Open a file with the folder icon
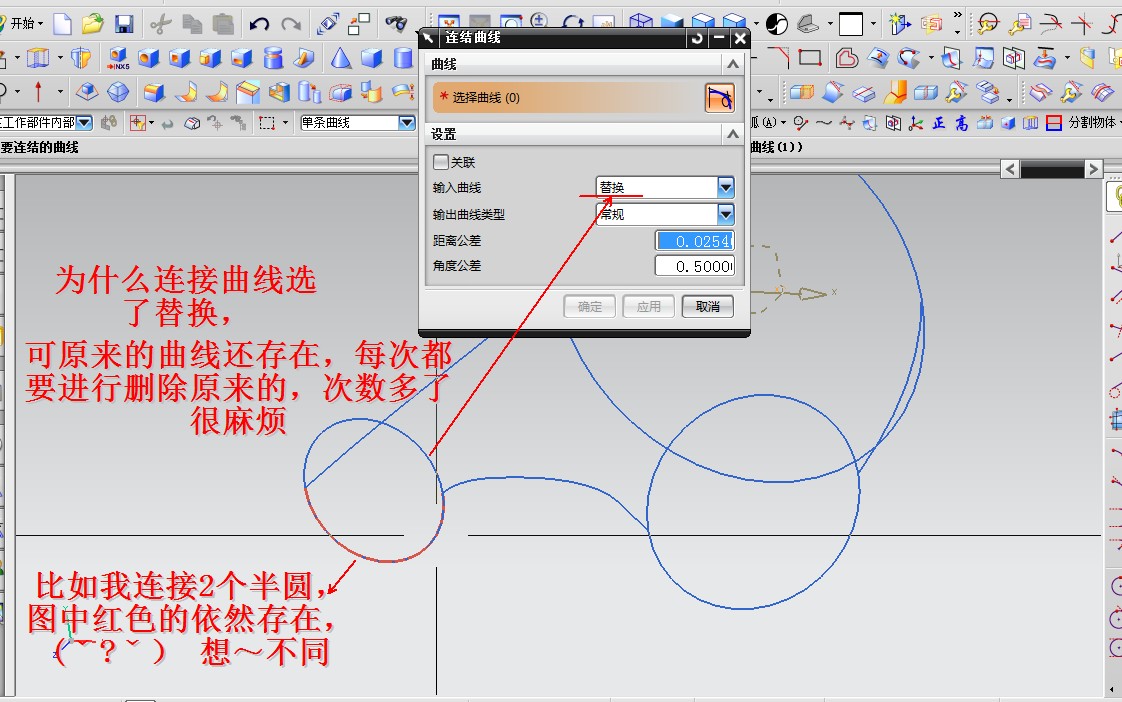 click(x=92, y=24)
